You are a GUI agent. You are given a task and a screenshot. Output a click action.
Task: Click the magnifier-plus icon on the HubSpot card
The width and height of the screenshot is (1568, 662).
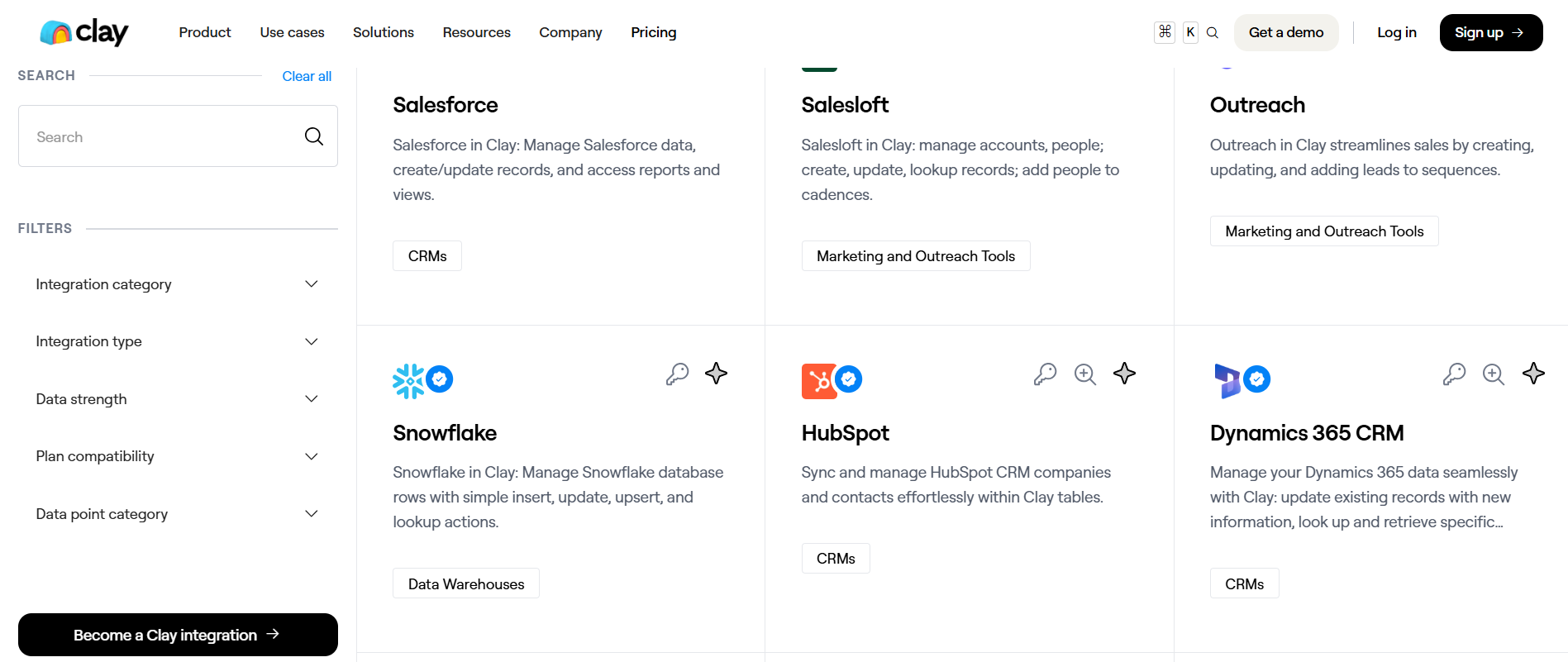[1084, 374]
